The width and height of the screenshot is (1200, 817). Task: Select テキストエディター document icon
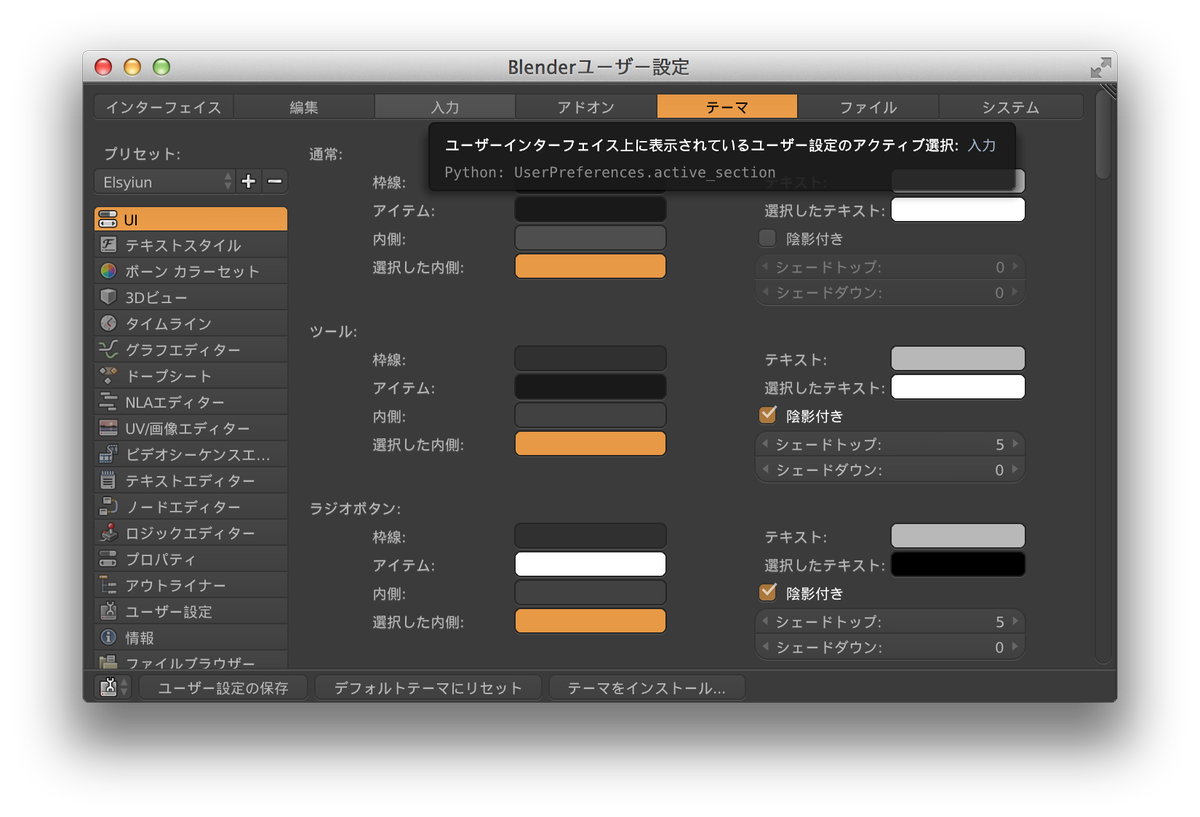tap(108, 480)
